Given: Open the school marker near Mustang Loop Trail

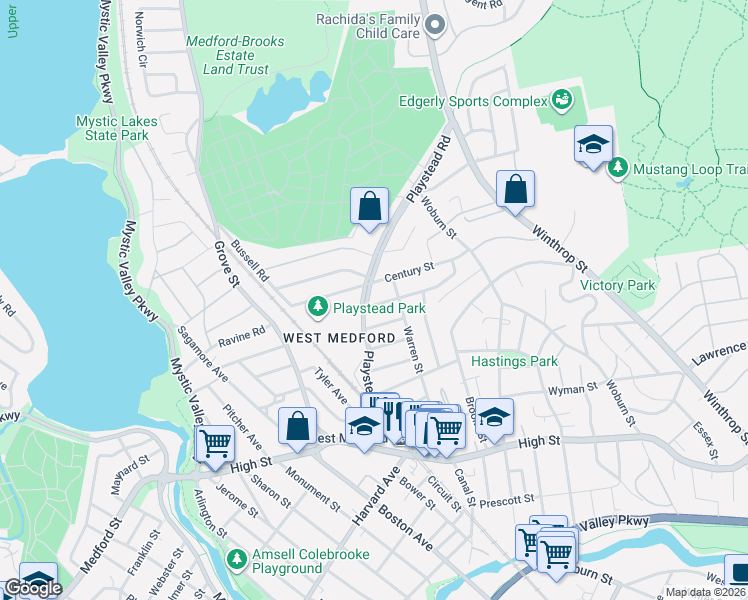Looking at the screenshot, I should click(593, 146).
